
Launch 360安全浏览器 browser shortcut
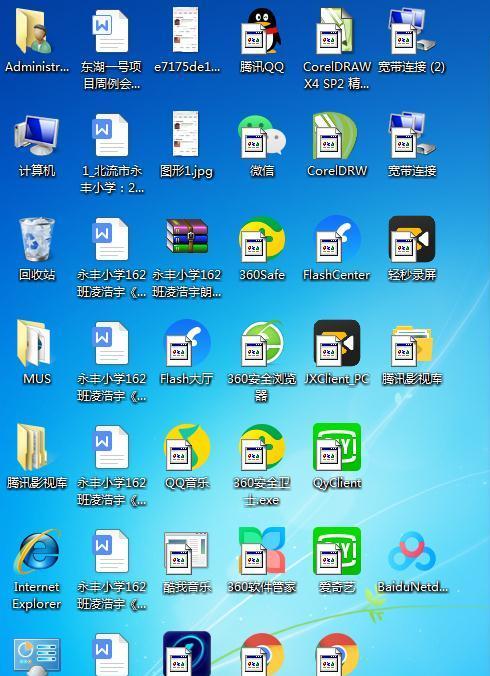(x=262, y=343)
